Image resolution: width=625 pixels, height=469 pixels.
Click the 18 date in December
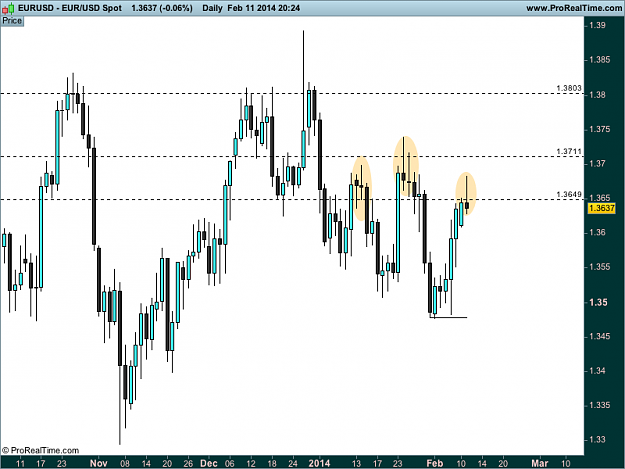(272, 463)
